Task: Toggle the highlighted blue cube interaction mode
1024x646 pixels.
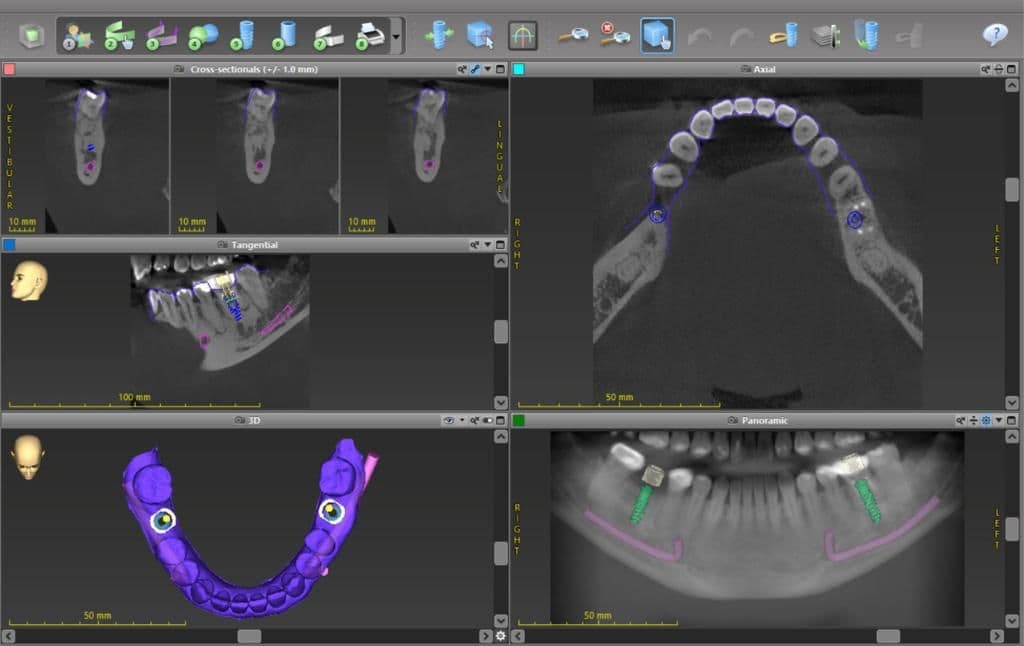Action: coord(657,37)
